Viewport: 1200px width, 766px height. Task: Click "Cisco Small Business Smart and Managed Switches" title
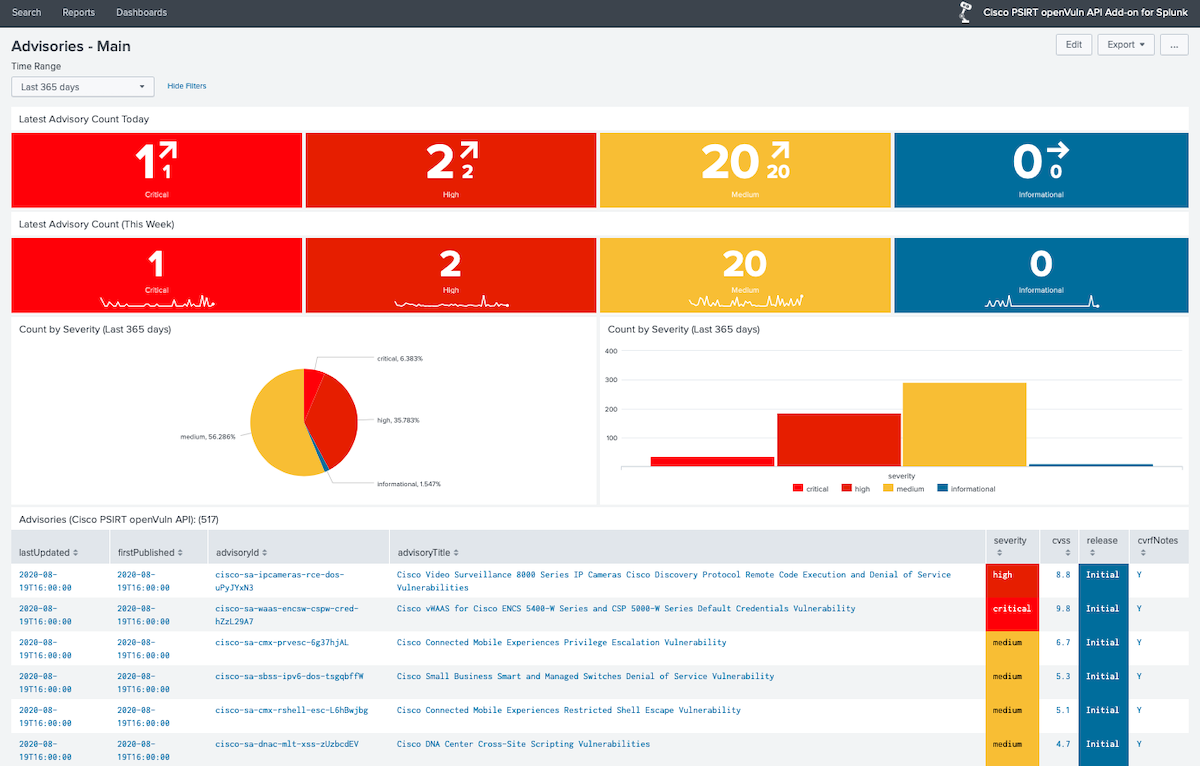pyautogui.click(x=586, y=676)
